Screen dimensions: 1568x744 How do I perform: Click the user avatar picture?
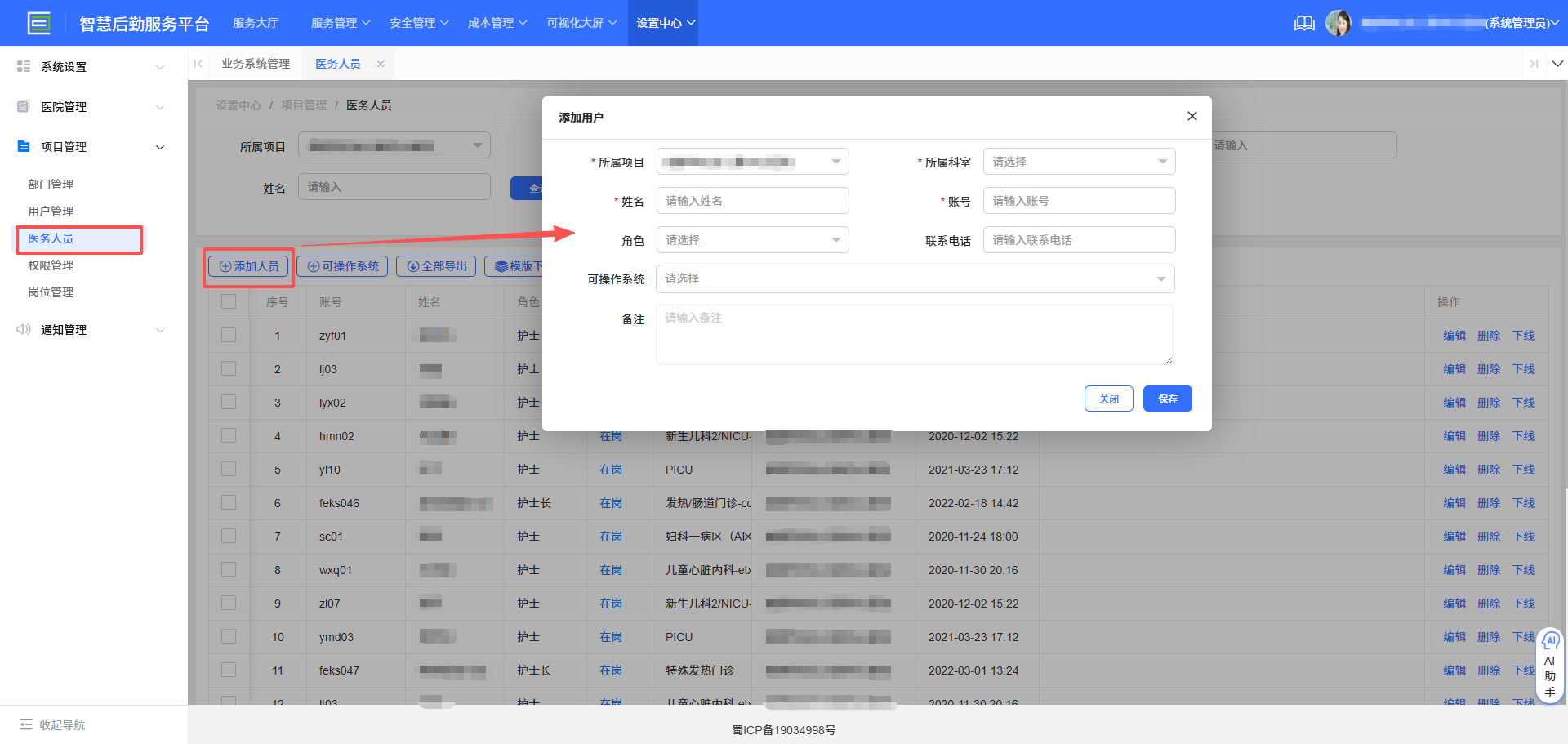click(1338, 23)
